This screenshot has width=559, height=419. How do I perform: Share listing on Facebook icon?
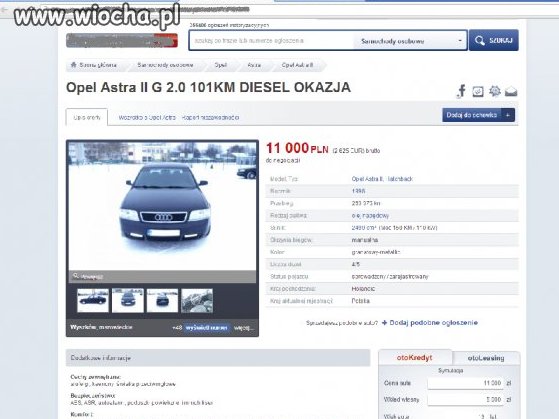[461, 91]
